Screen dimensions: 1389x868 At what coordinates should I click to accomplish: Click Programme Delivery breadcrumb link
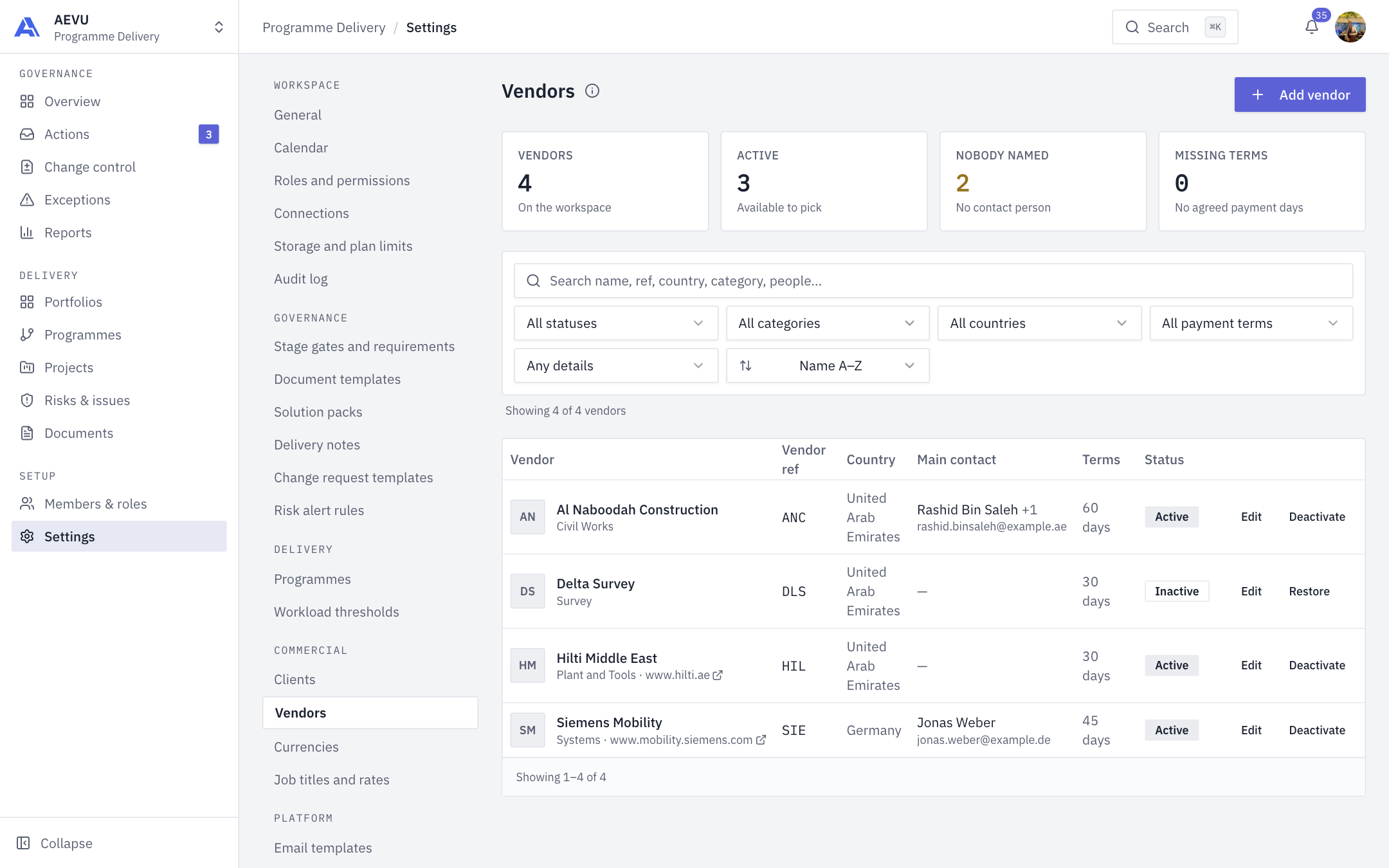323,28
